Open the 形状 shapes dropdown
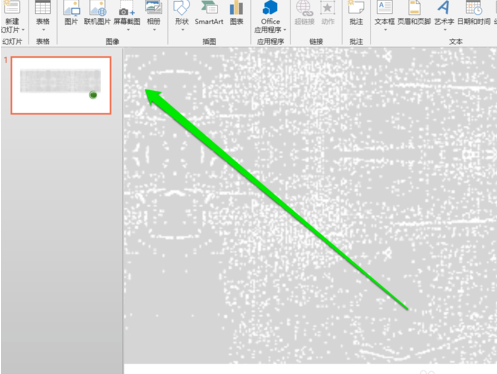Screen dimensions: 497x374 coord(182,30)
